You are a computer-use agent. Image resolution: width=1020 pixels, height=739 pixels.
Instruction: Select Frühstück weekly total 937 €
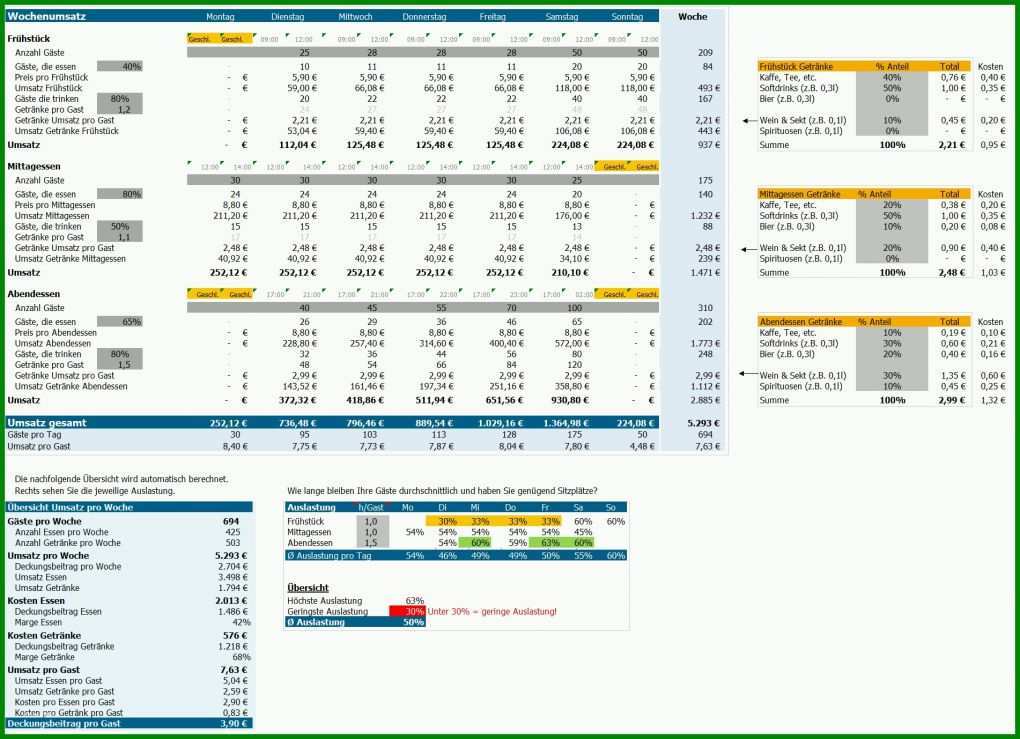pos(708,144)
